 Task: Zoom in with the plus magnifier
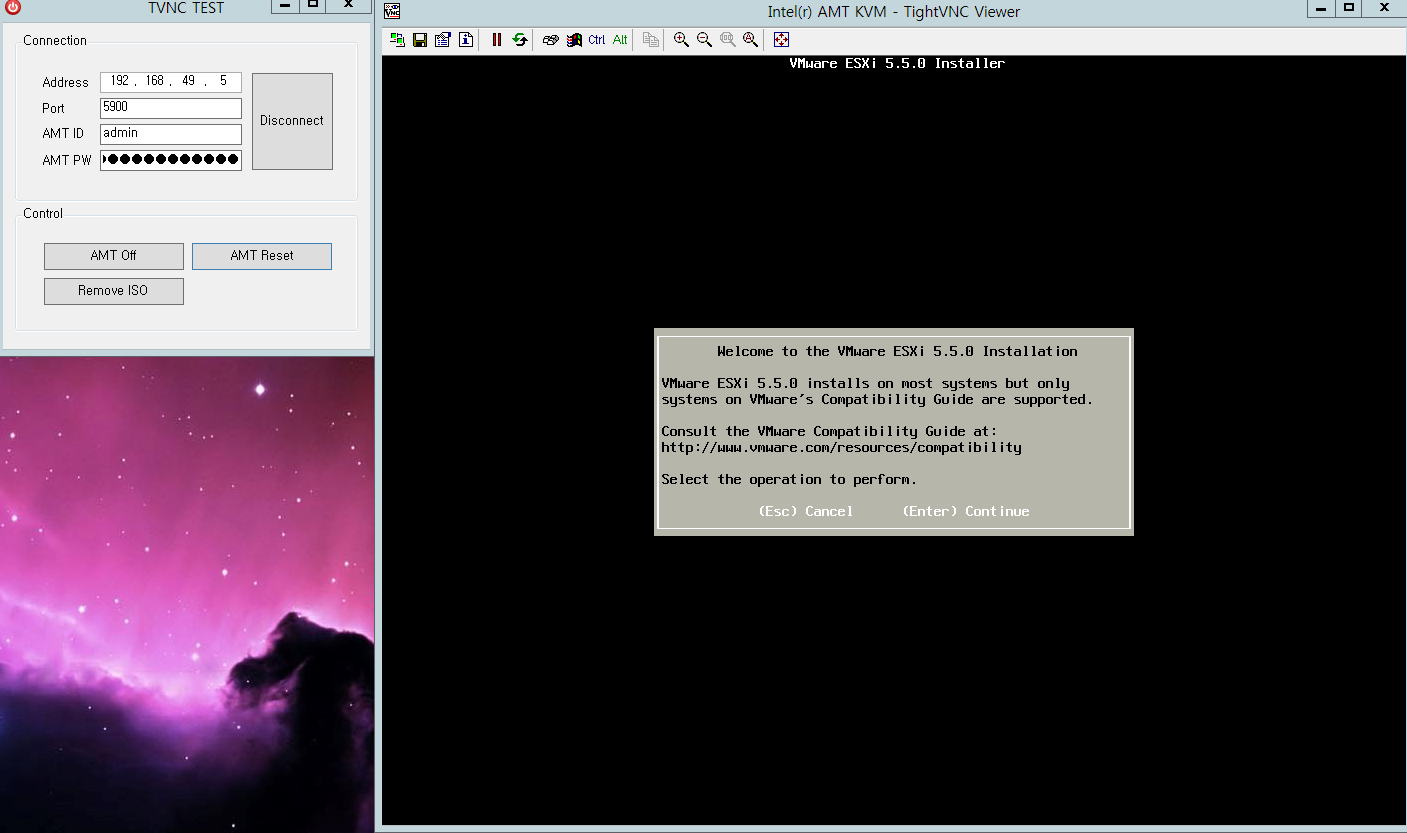coord(681,40)
